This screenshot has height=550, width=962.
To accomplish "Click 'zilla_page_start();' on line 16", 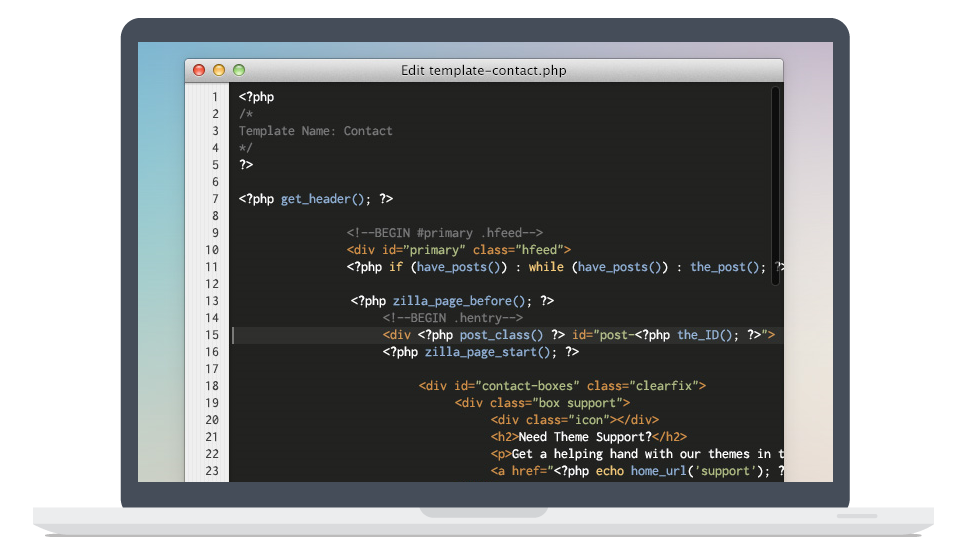I will (x=491, y=352).
